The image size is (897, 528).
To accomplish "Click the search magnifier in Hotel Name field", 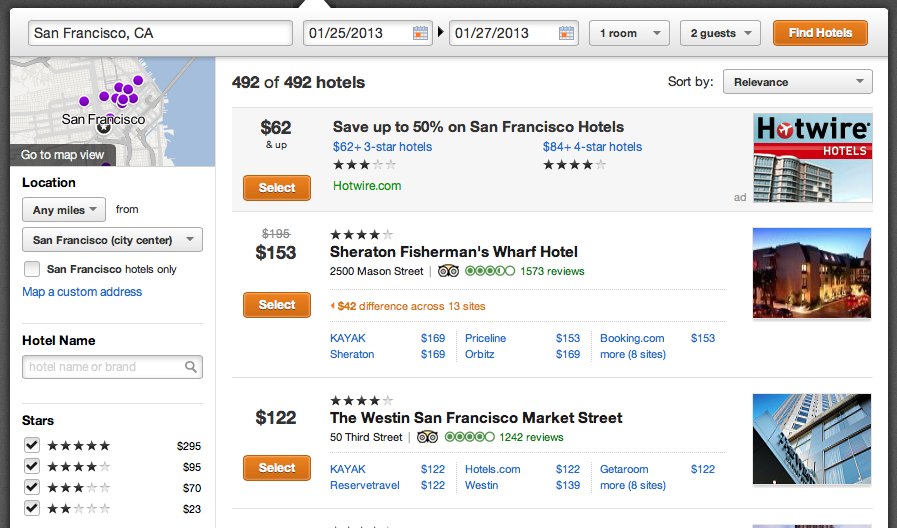I will pyautogui.click(x=191, y=367).
